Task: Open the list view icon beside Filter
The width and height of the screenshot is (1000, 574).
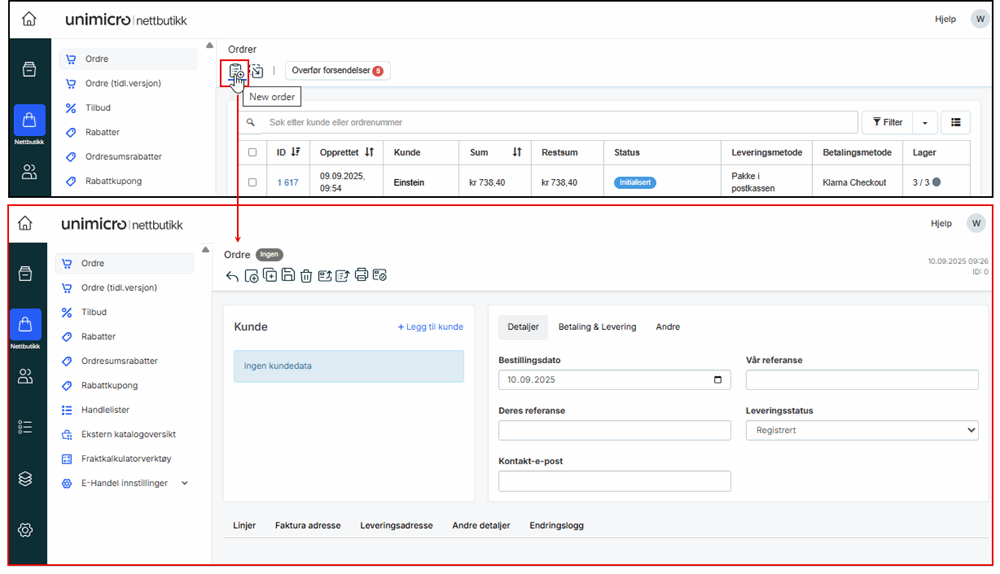Action: pyautogui.click(x=955, y=122)
